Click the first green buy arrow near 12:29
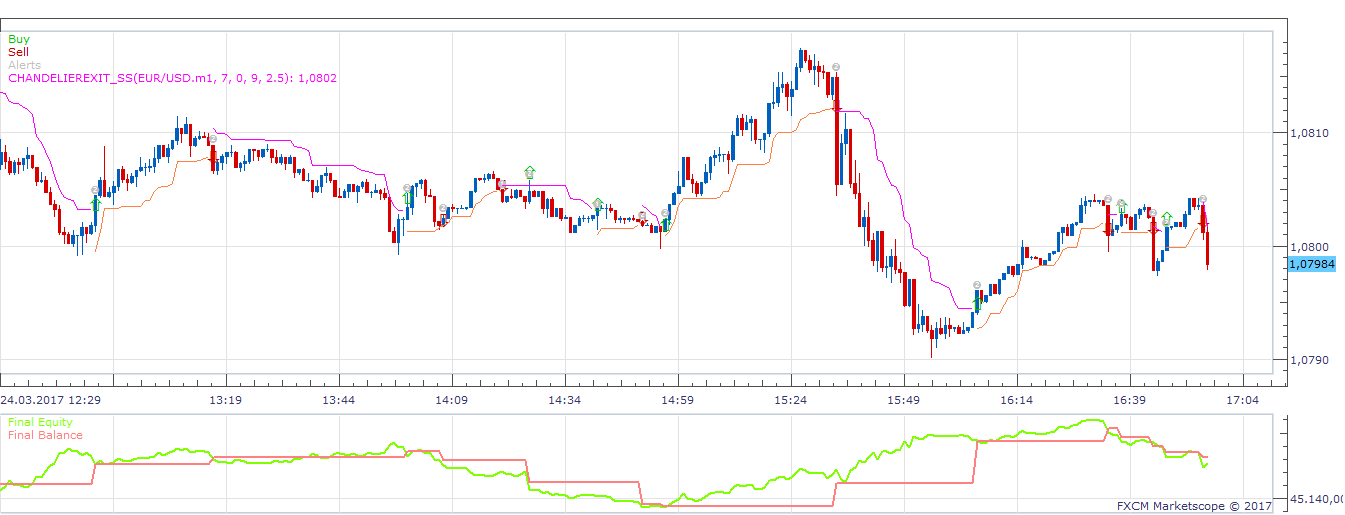Viewport: 1345px width, 515px height. click(x=97, y=203)
